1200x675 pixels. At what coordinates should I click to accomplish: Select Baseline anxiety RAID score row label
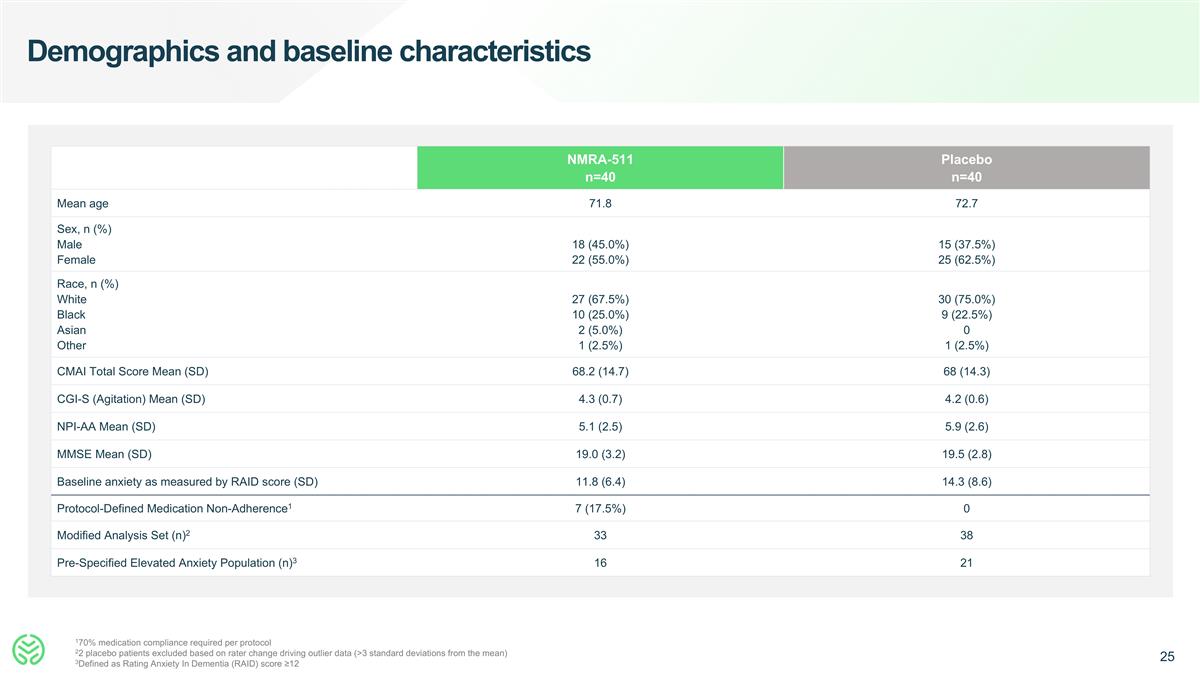pos(187,481)
